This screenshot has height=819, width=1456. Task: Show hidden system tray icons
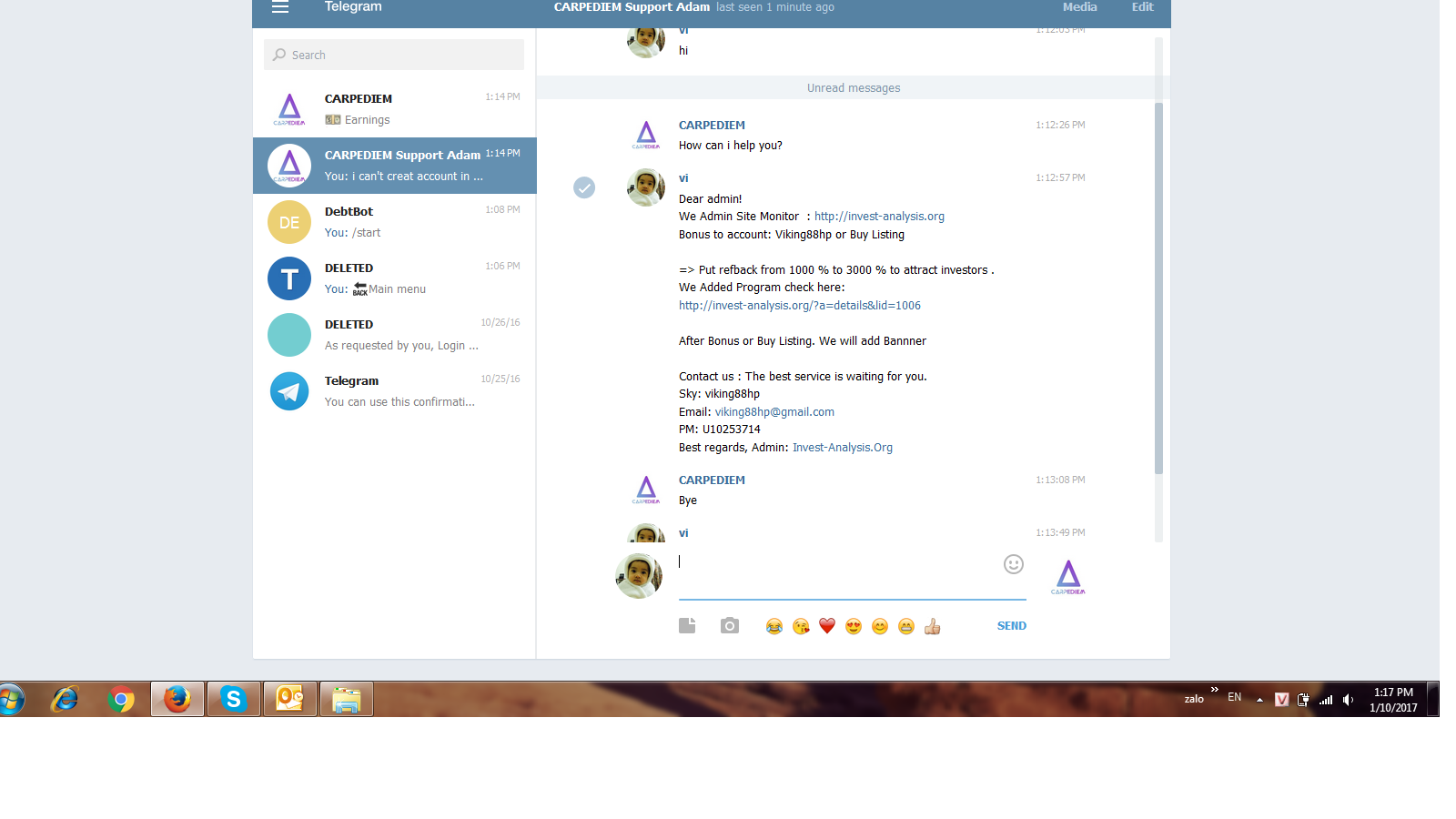1259,700
